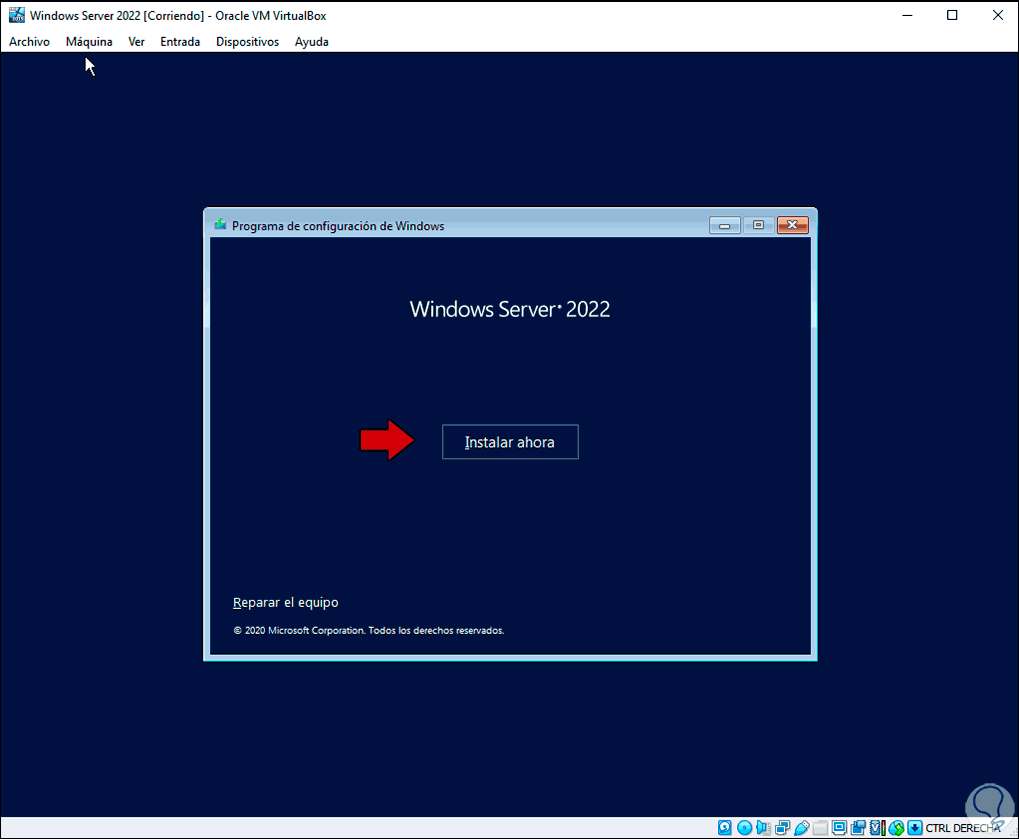Open the Entrada menu
Screen dimensions: 1019x839
pyautogui.click(x=180, y=42)
